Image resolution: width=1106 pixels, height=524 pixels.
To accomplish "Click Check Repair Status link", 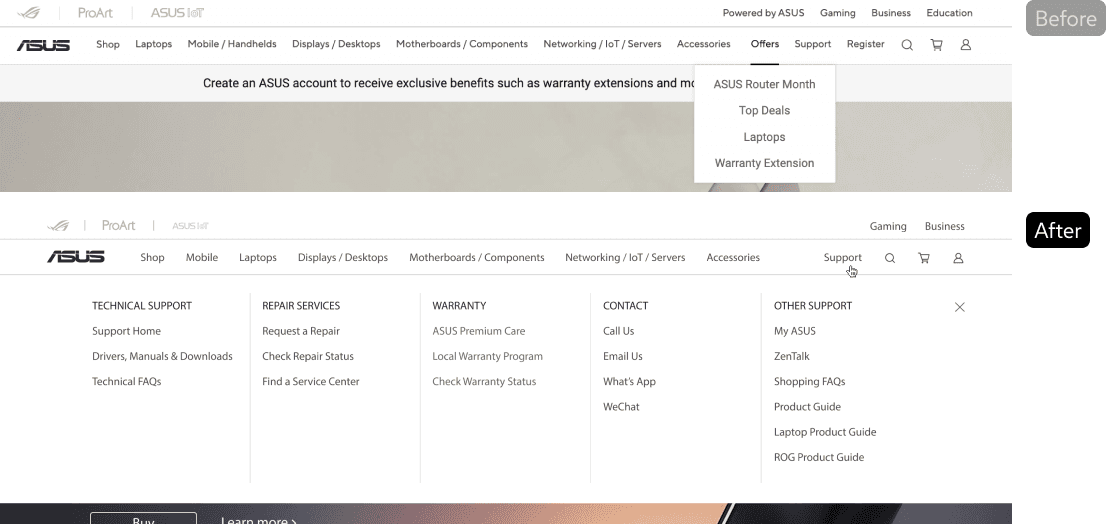I will click(x=308, y=356).
